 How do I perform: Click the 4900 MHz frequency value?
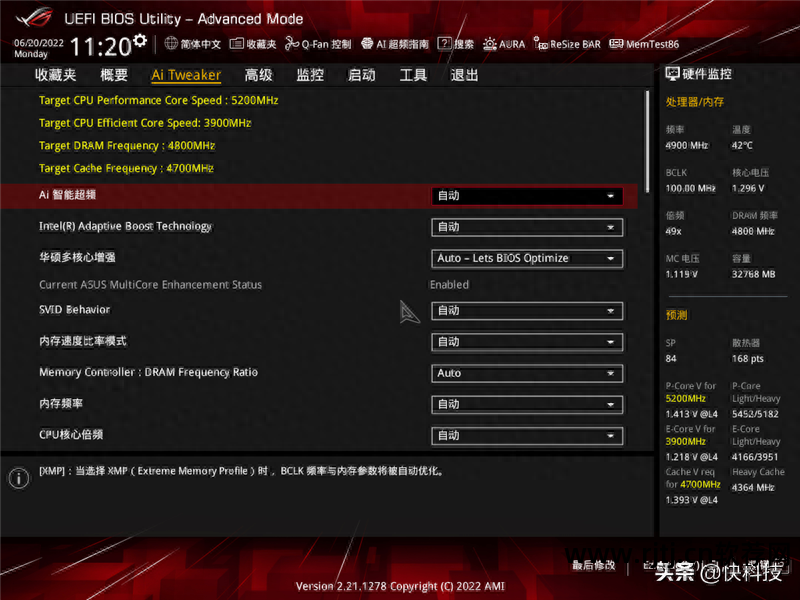687,145
